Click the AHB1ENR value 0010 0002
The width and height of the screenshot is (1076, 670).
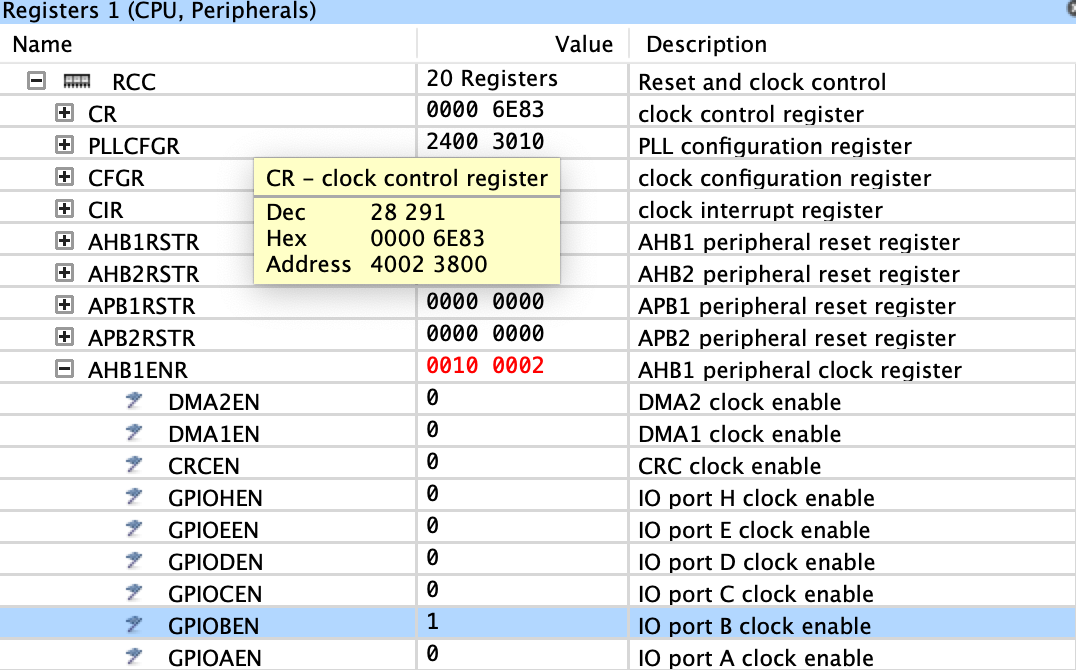point(485,366)
